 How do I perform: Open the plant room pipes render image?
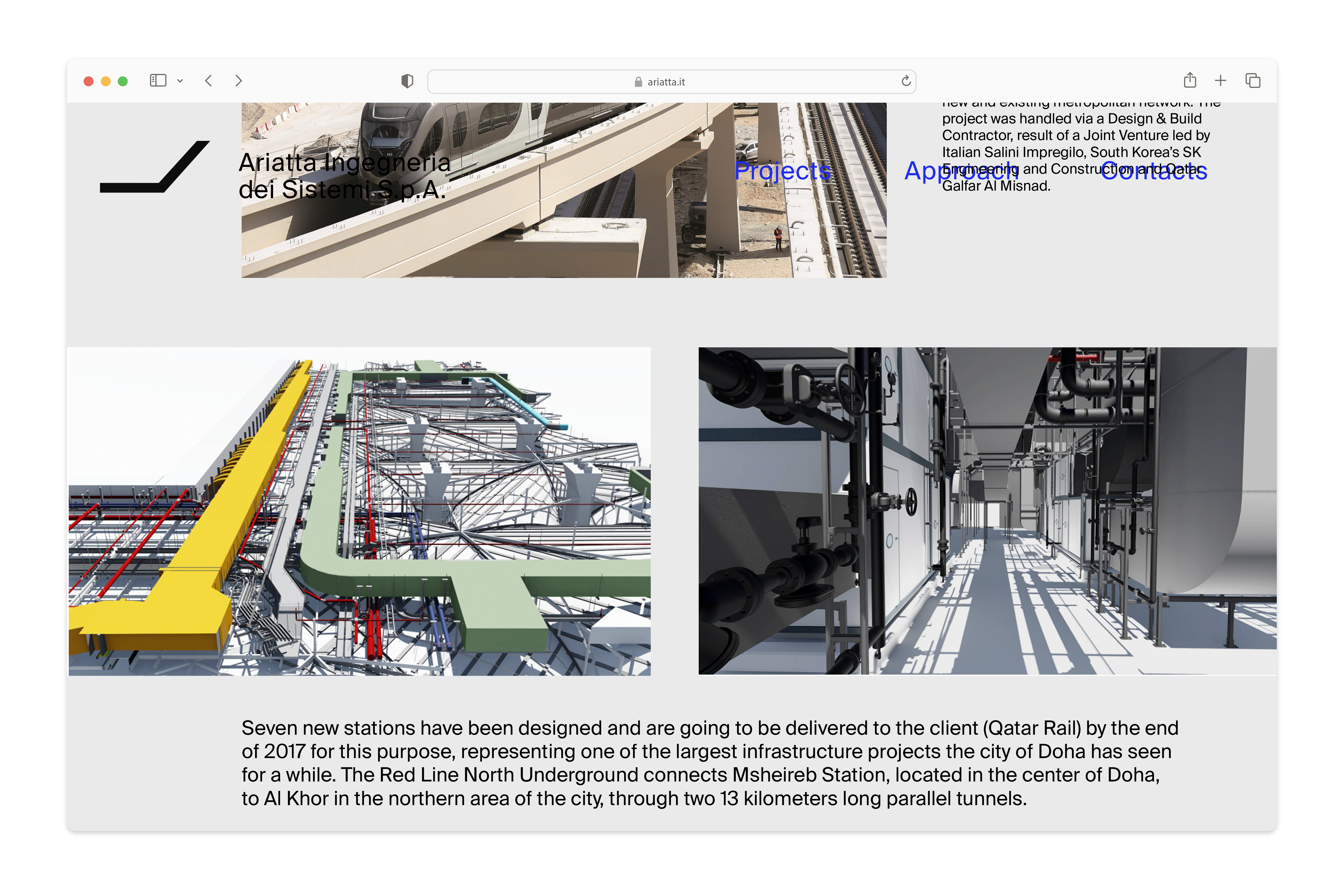(x=987, y=511)
